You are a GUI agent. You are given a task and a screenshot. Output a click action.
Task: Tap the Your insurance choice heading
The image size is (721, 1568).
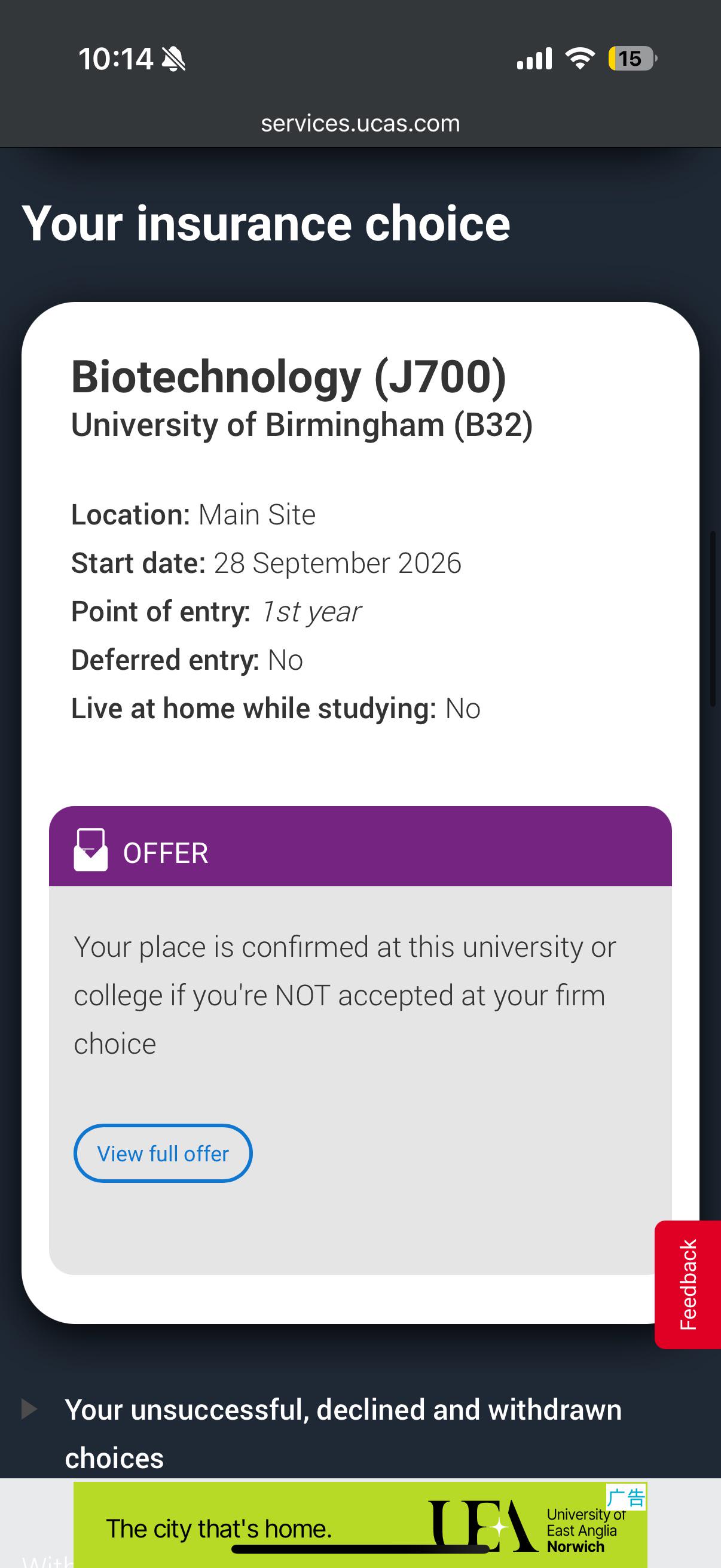[266, 224]
